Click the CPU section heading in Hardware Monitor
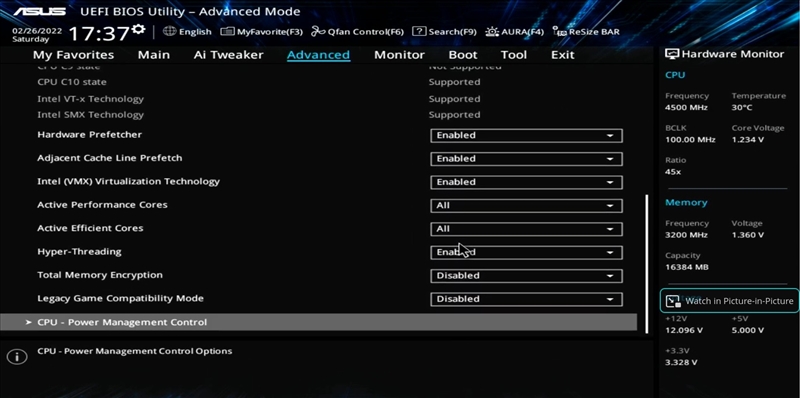The height and width of the screenshot is (398, 800). click(675, 76)
